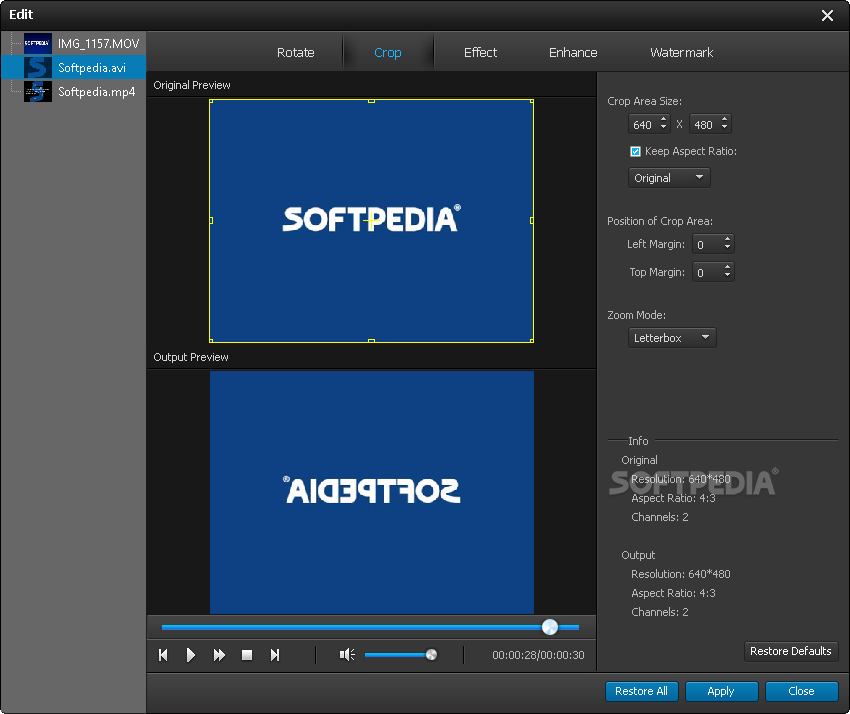Click the Softpedia.mp4 thumbnail image
Viewport: 850px width, 714px height.
pos(38,92)
